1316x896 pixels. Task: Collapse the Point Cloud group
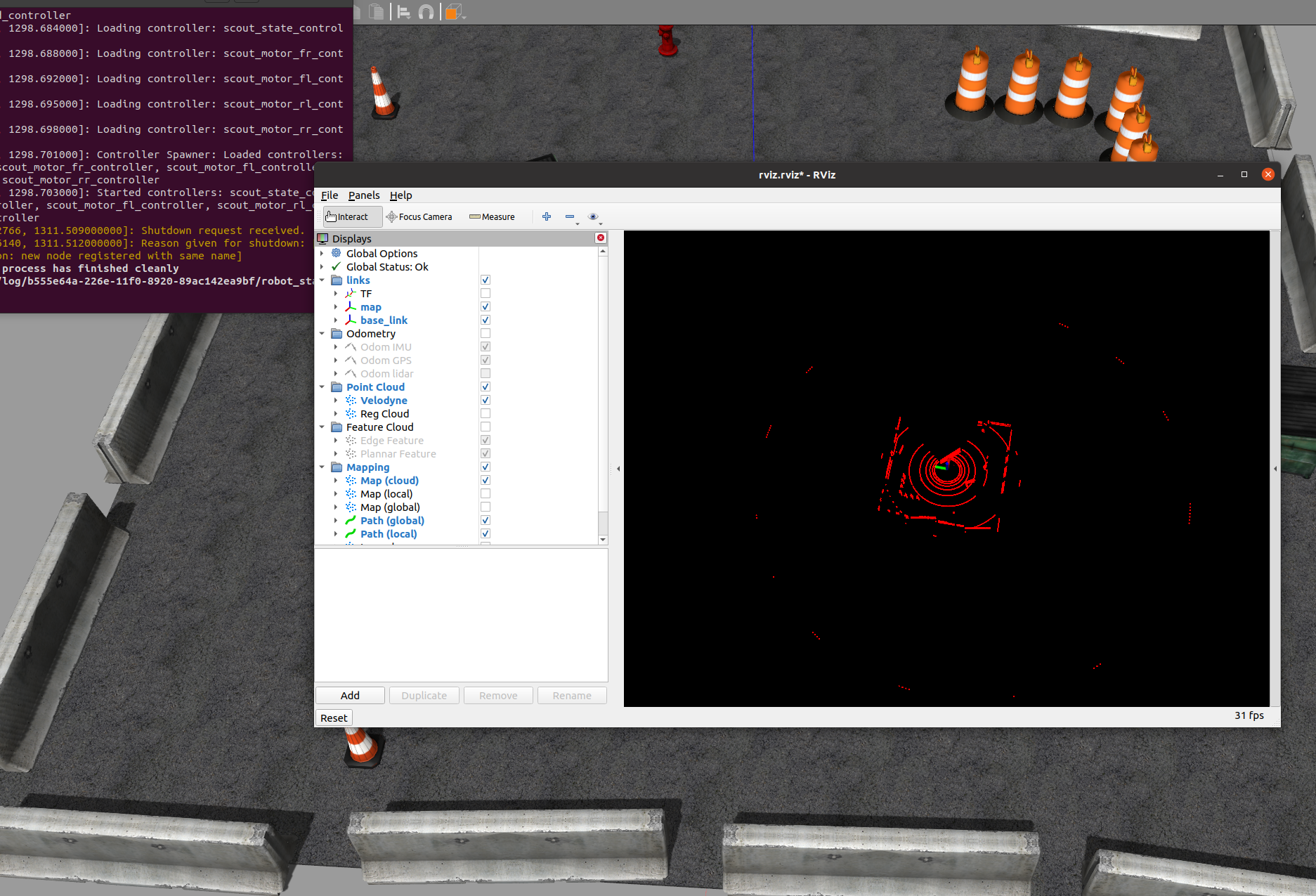(322, 387)
